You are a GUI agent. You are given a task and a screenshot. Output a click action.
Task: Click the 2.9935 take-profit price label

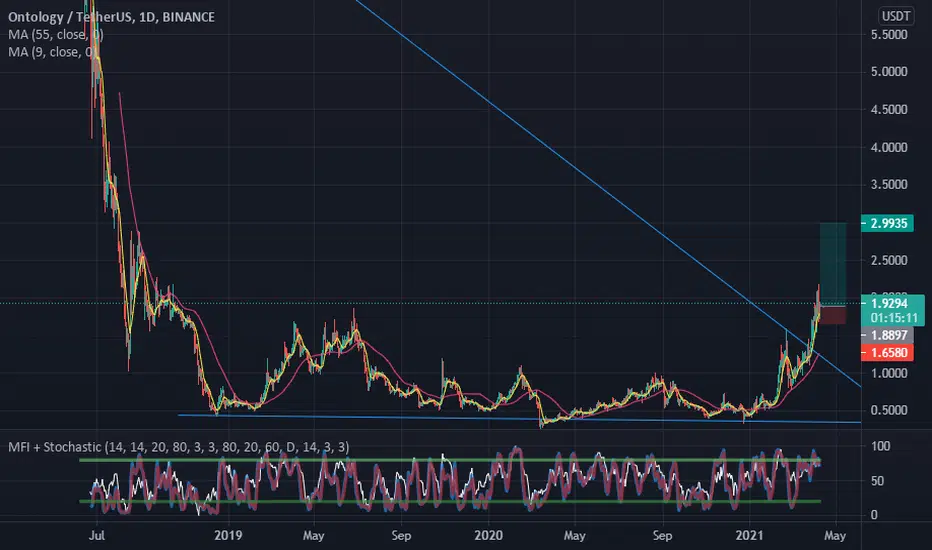pos(887,224)
